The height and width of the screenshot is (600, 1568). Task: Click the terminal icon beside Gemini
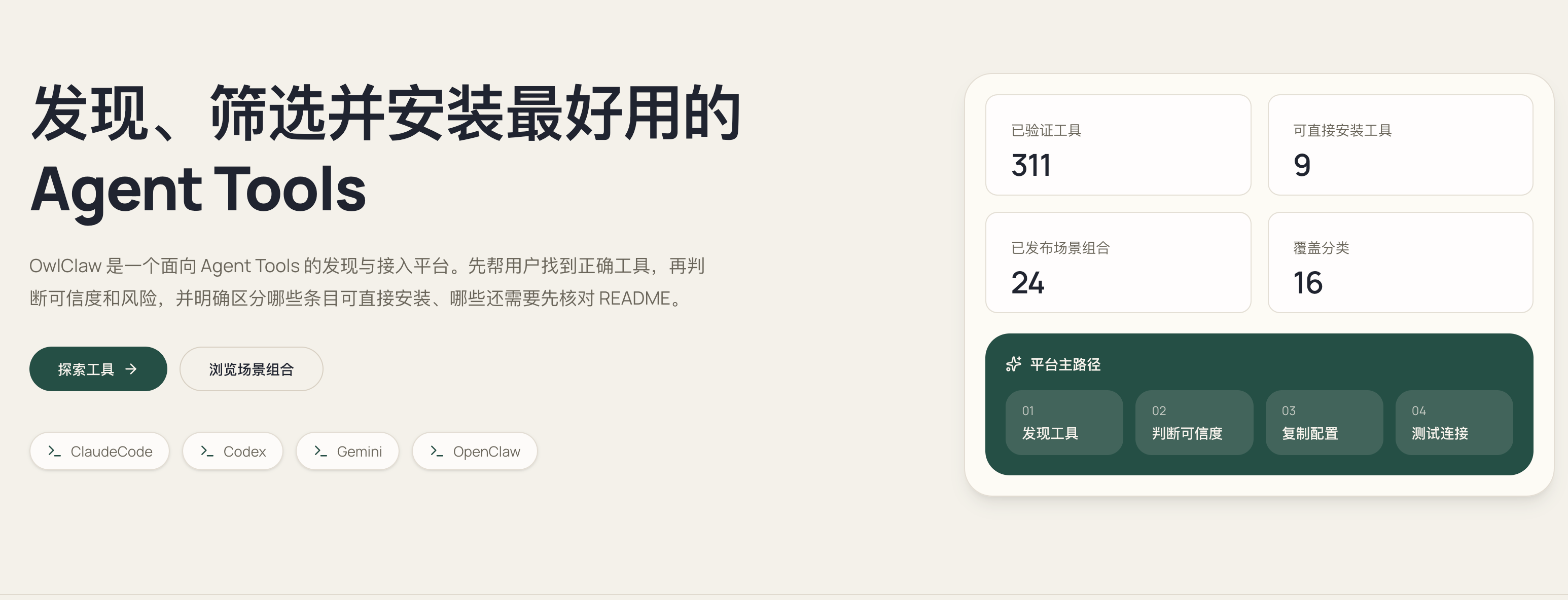[x=320, y=451]
